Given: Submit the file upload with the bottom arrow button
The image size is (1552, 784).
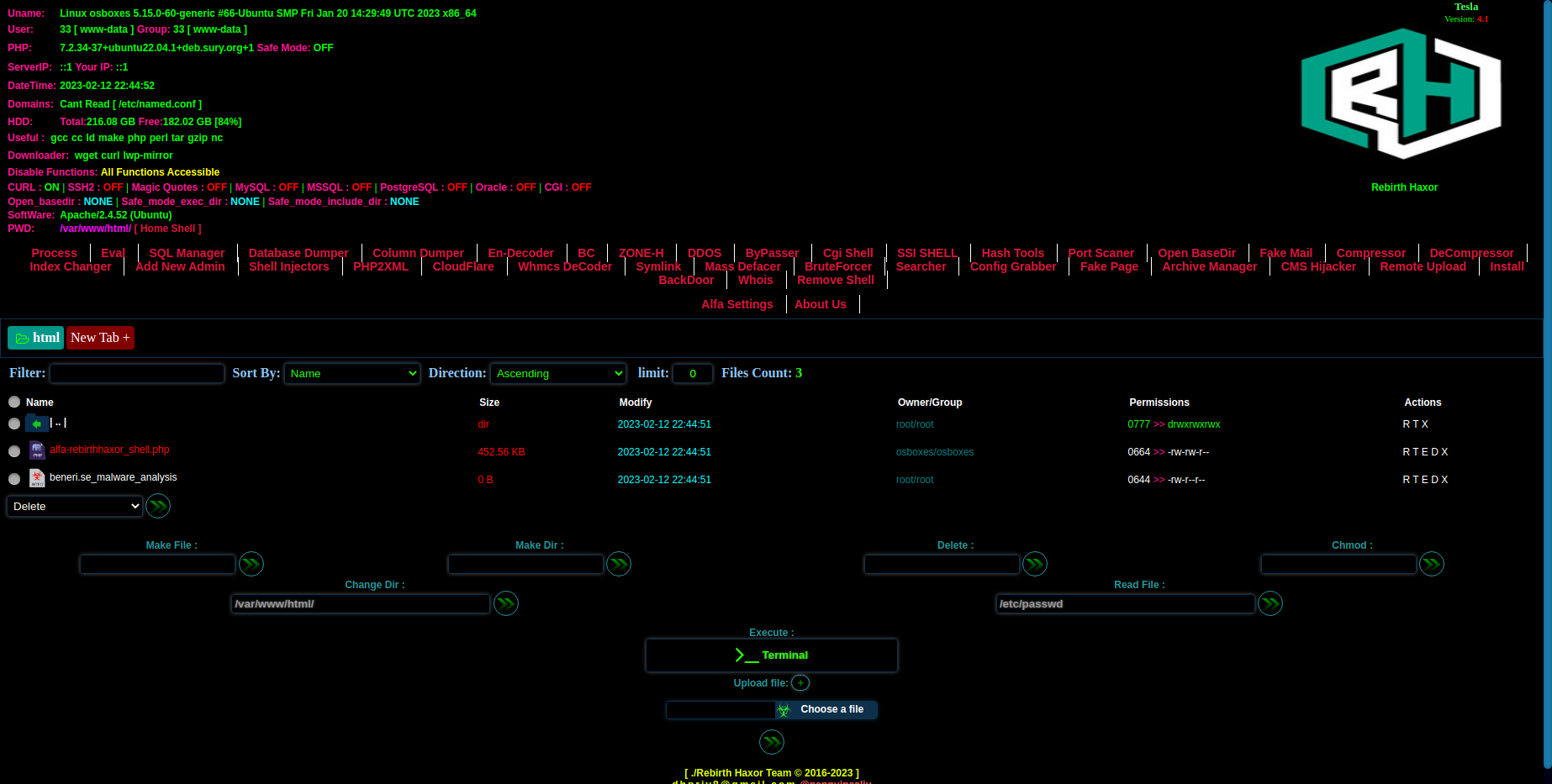Looking at the screenshot, I should coord(772,742).
